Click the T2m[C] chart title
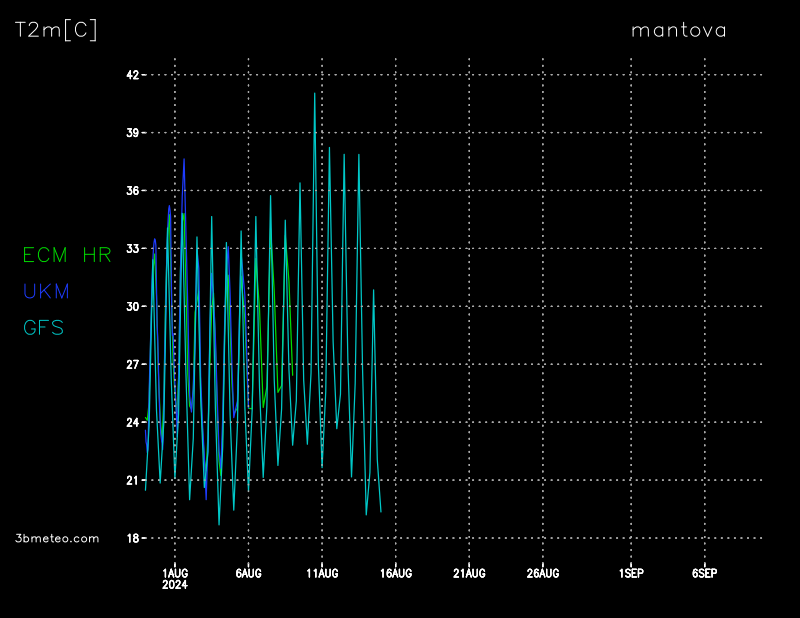 [x=56, y=30]
